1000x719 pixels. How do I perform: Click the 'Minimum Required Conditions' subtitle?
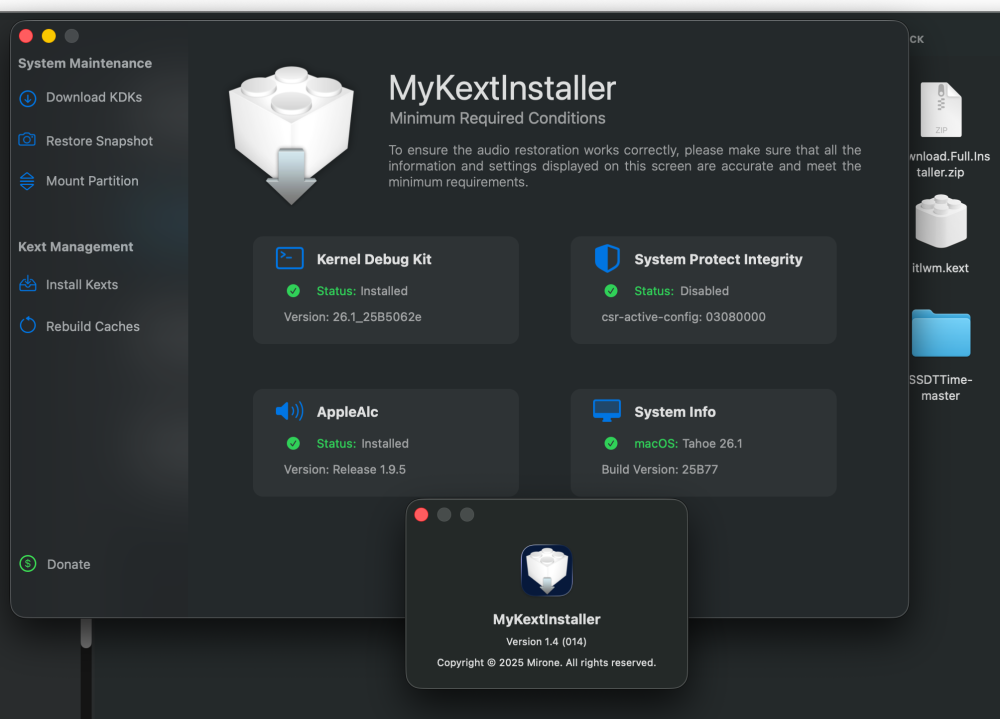tap(497, 119)
